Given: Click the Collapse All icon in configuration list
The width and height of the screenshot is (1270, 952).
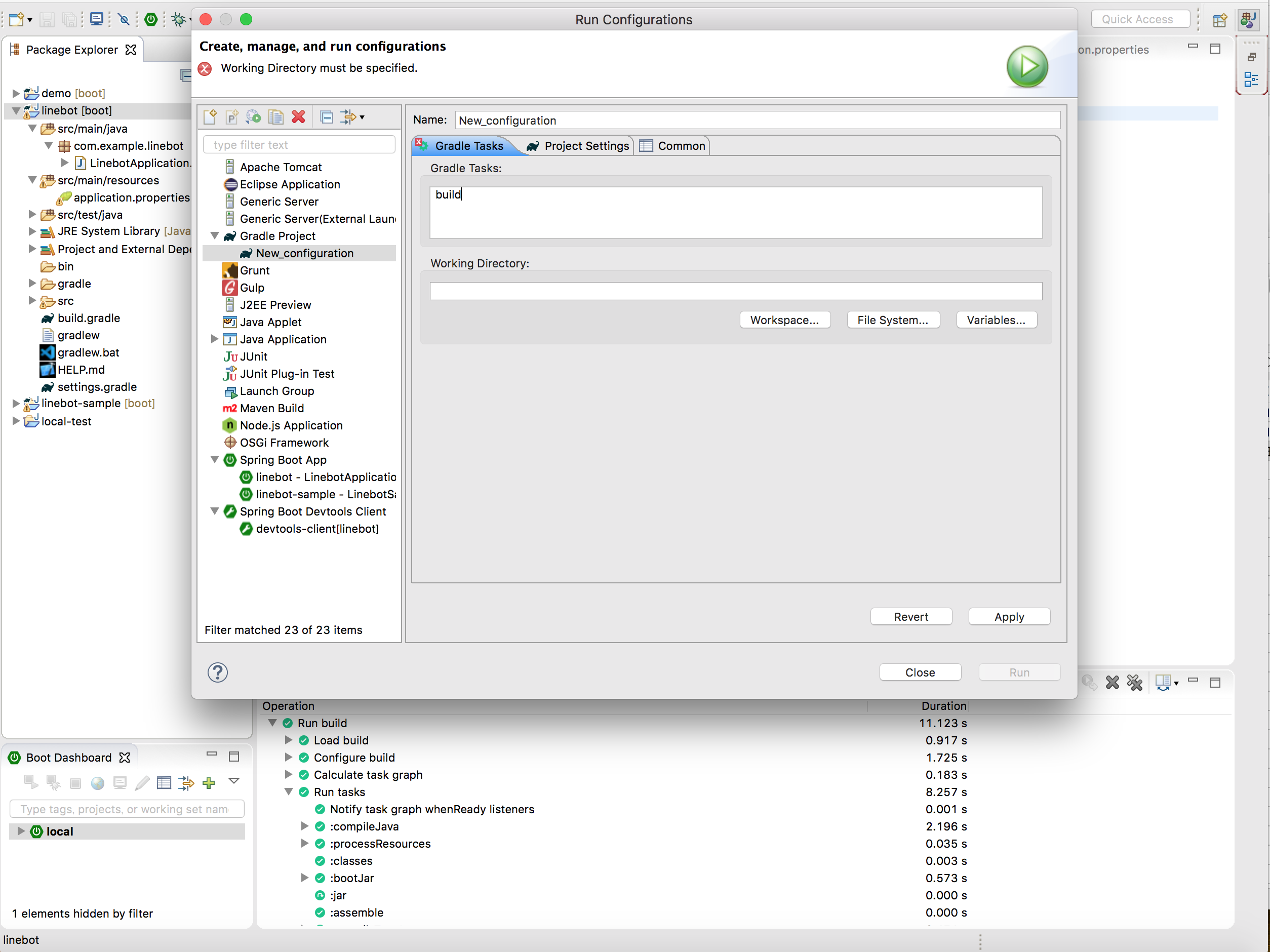Looking at the screenshot, I should pos(327,117).
